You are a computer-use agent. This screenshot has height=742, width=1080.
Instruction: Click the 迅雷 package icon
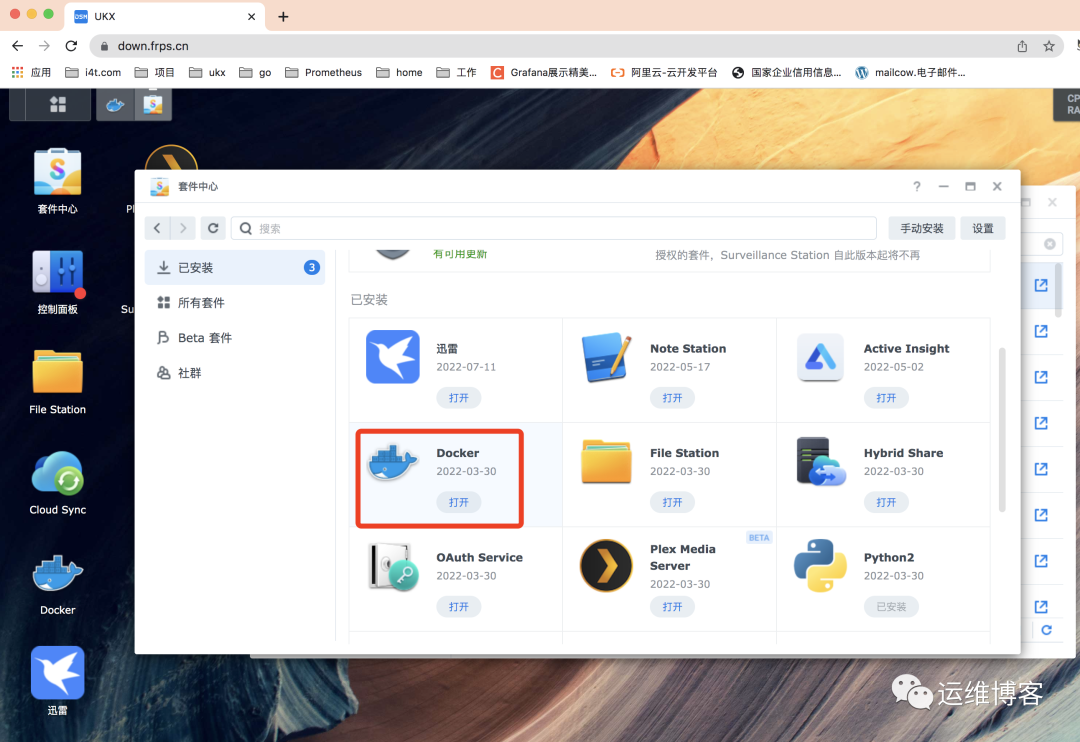(x=393, y=357)
